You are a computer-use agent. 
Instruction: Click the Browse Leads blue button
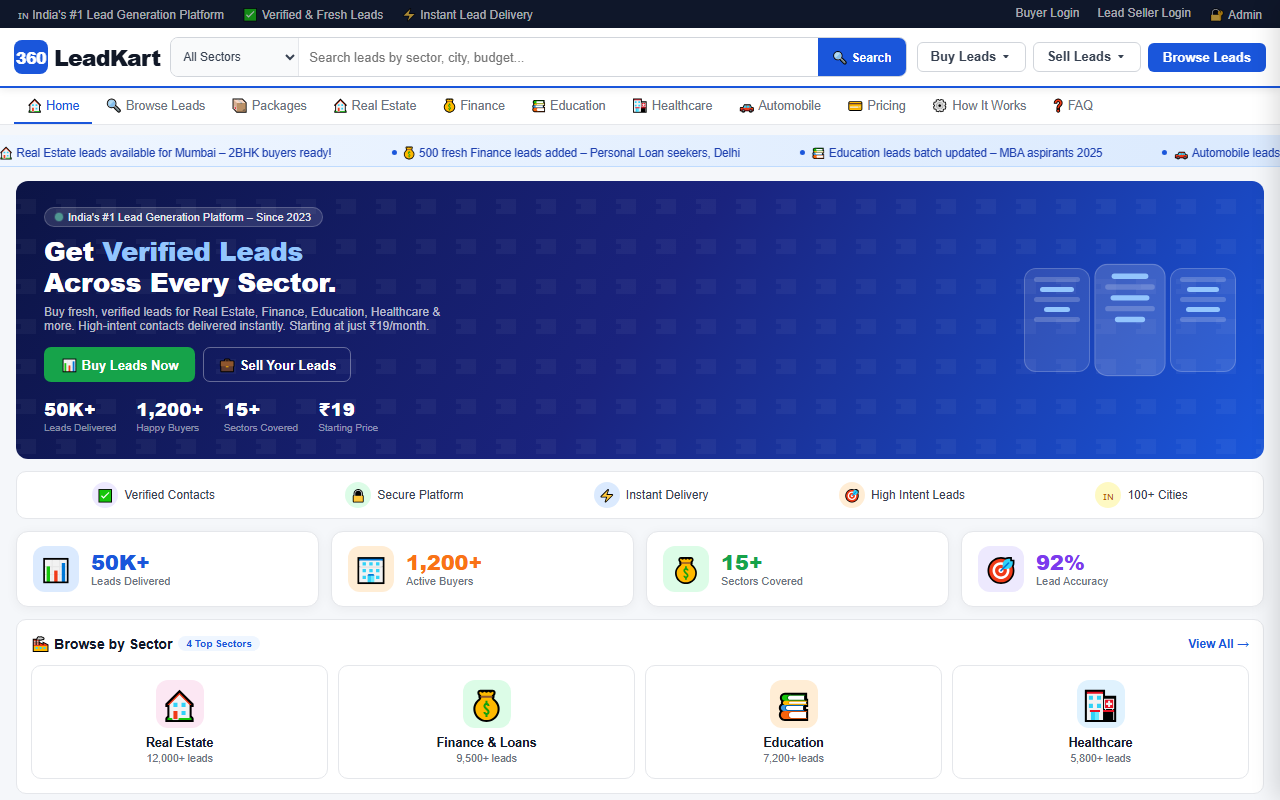tap(1207, 57)
